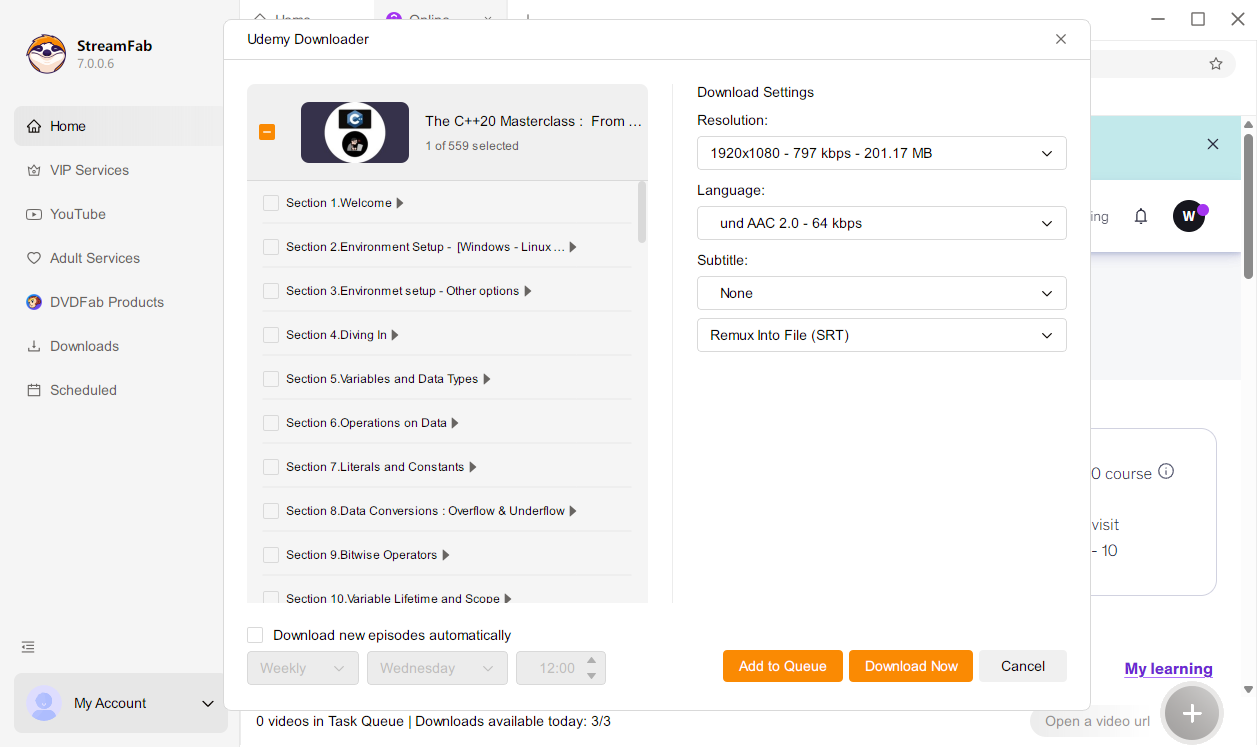Open the Resolution dropdown

pyautogui.click(x=881, y=153)
